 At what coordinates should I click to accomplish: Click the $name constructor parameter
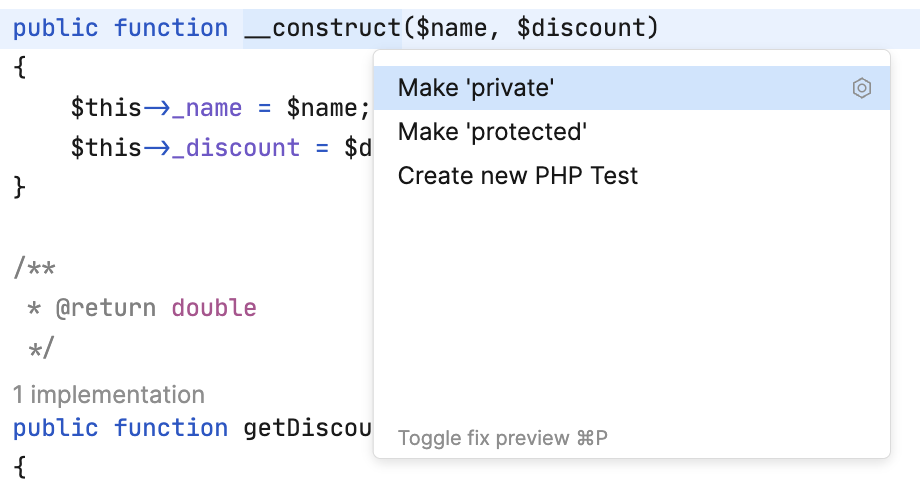coord(452,28)
